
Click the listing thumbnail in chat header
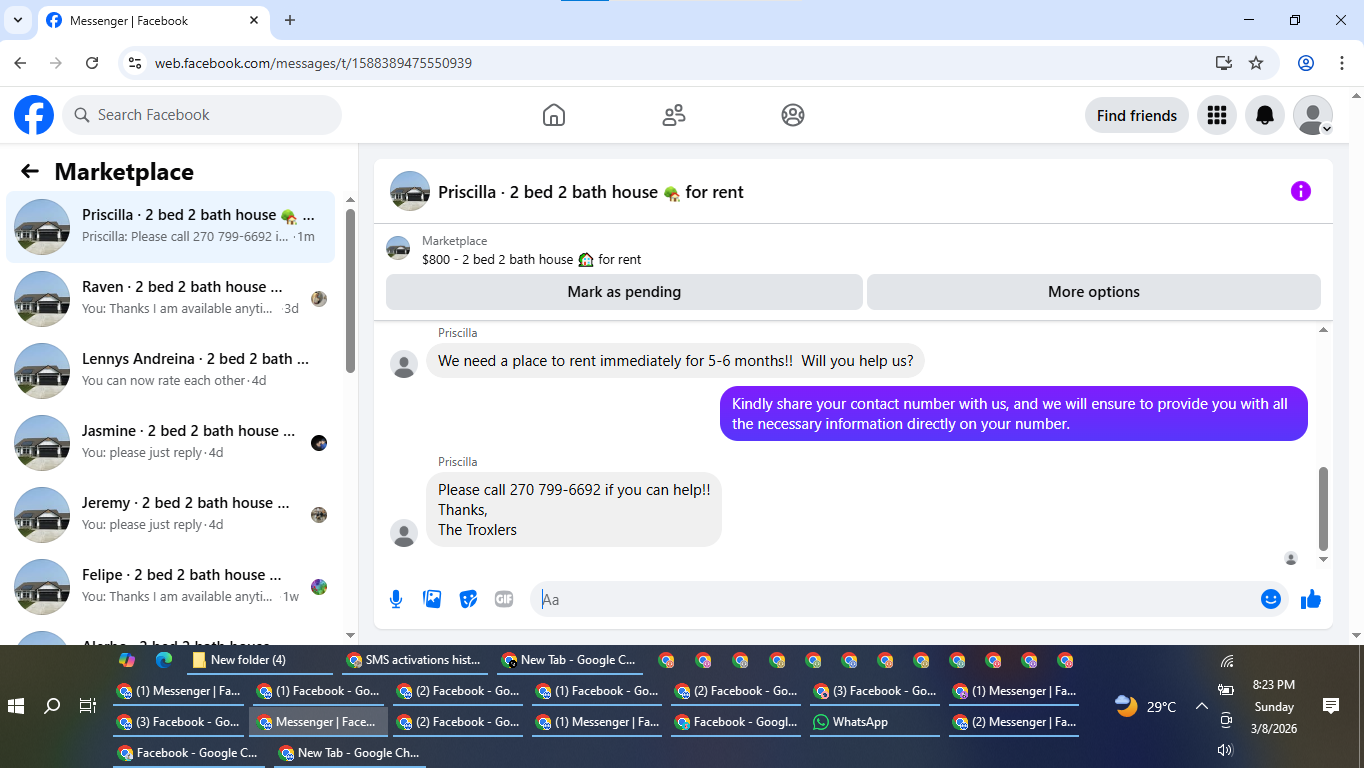click(x=410, y=191)
